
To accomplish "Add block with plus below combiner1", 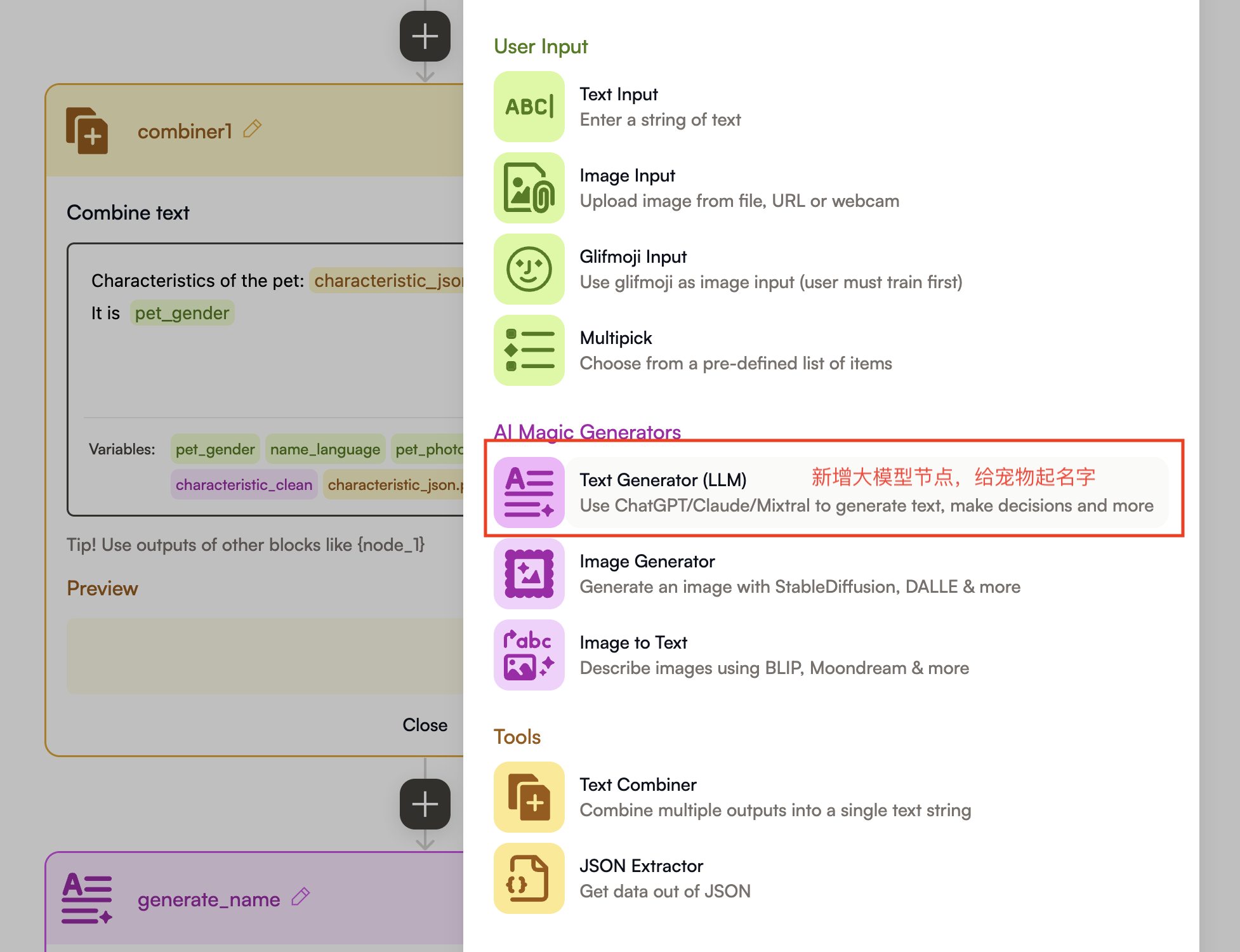I will pos(425,804).
